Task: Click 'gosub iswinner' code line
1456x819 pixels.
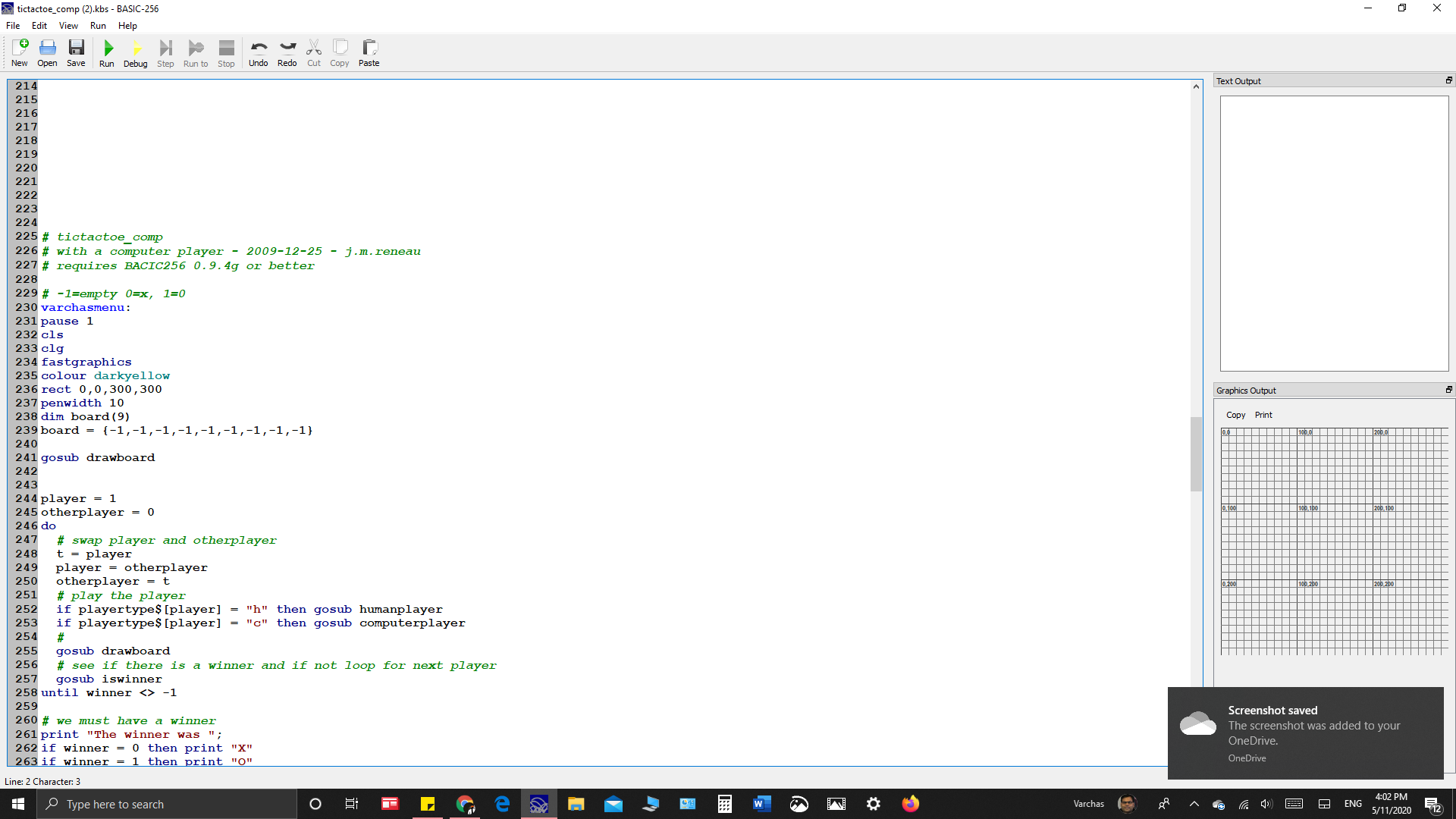Action: 109,679
